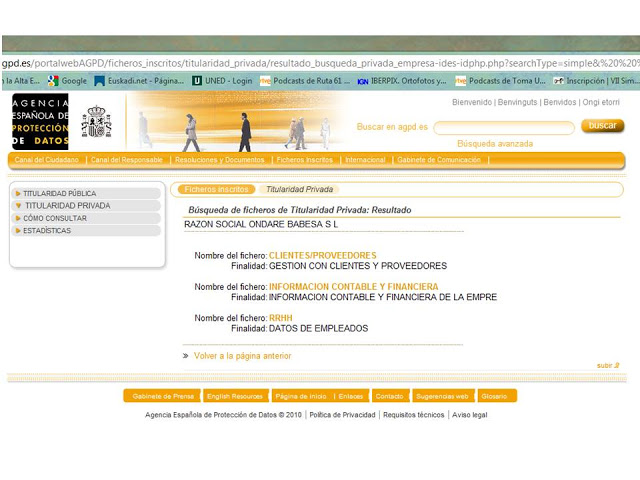Click the Spanish coat of arms emblem
Viewport: 640px width, 480px height.
click(x=97, y=121)
